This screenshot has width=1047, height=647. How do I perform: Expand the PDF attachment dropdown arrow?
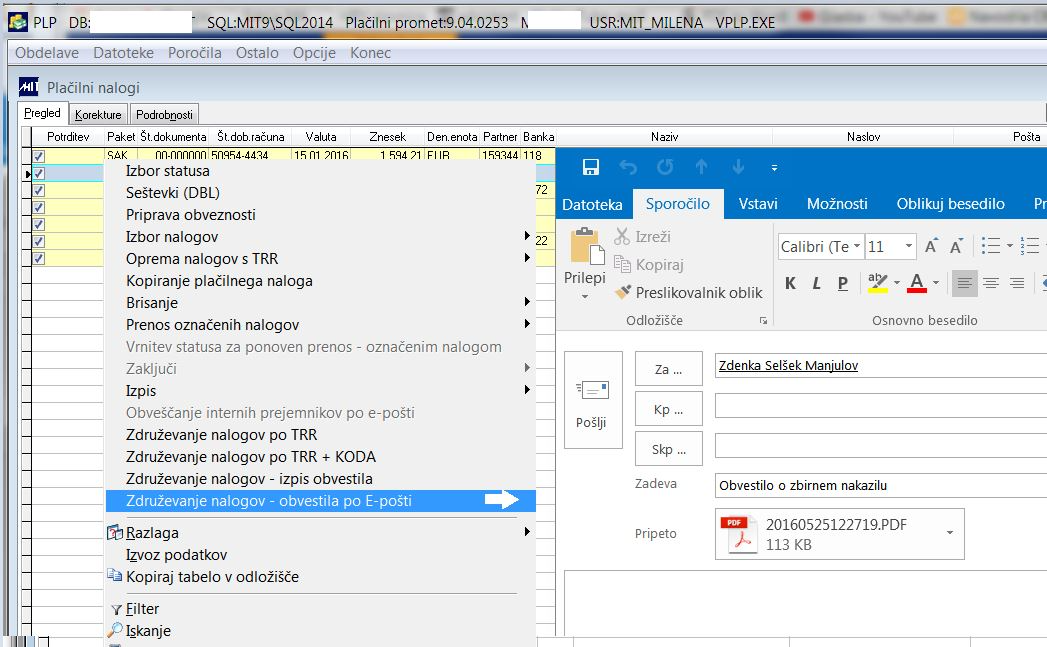tap(950, 533)
